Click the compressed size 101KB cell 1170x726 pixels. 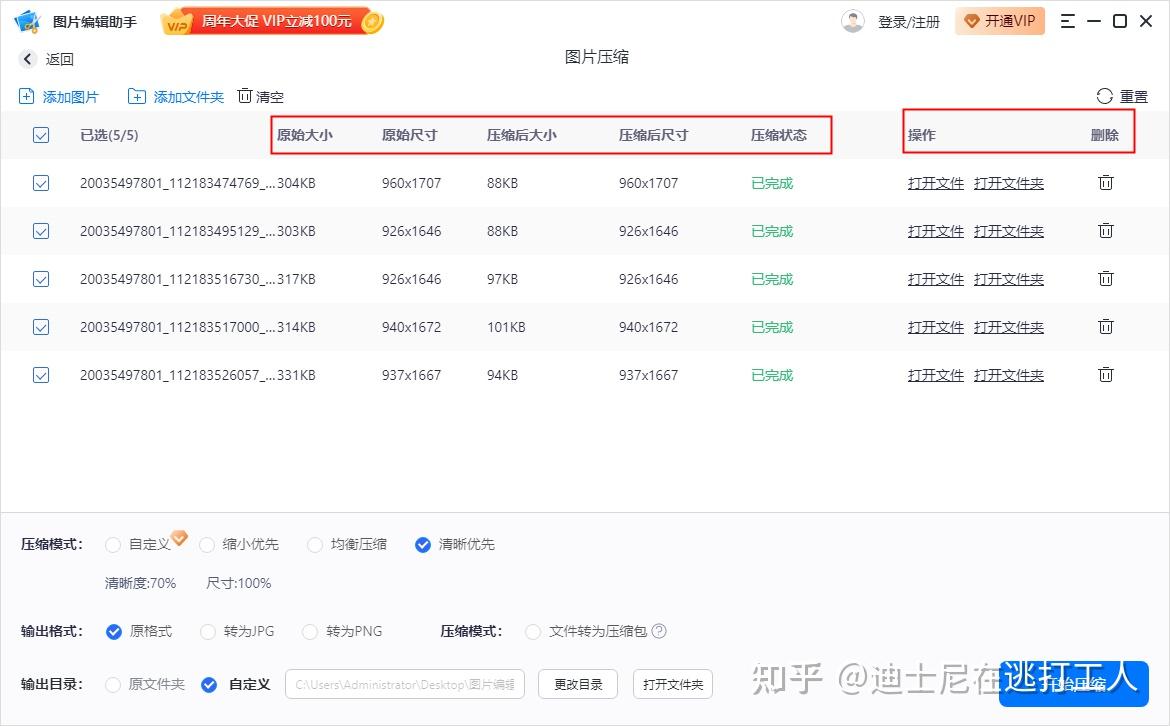coord(506,327)
